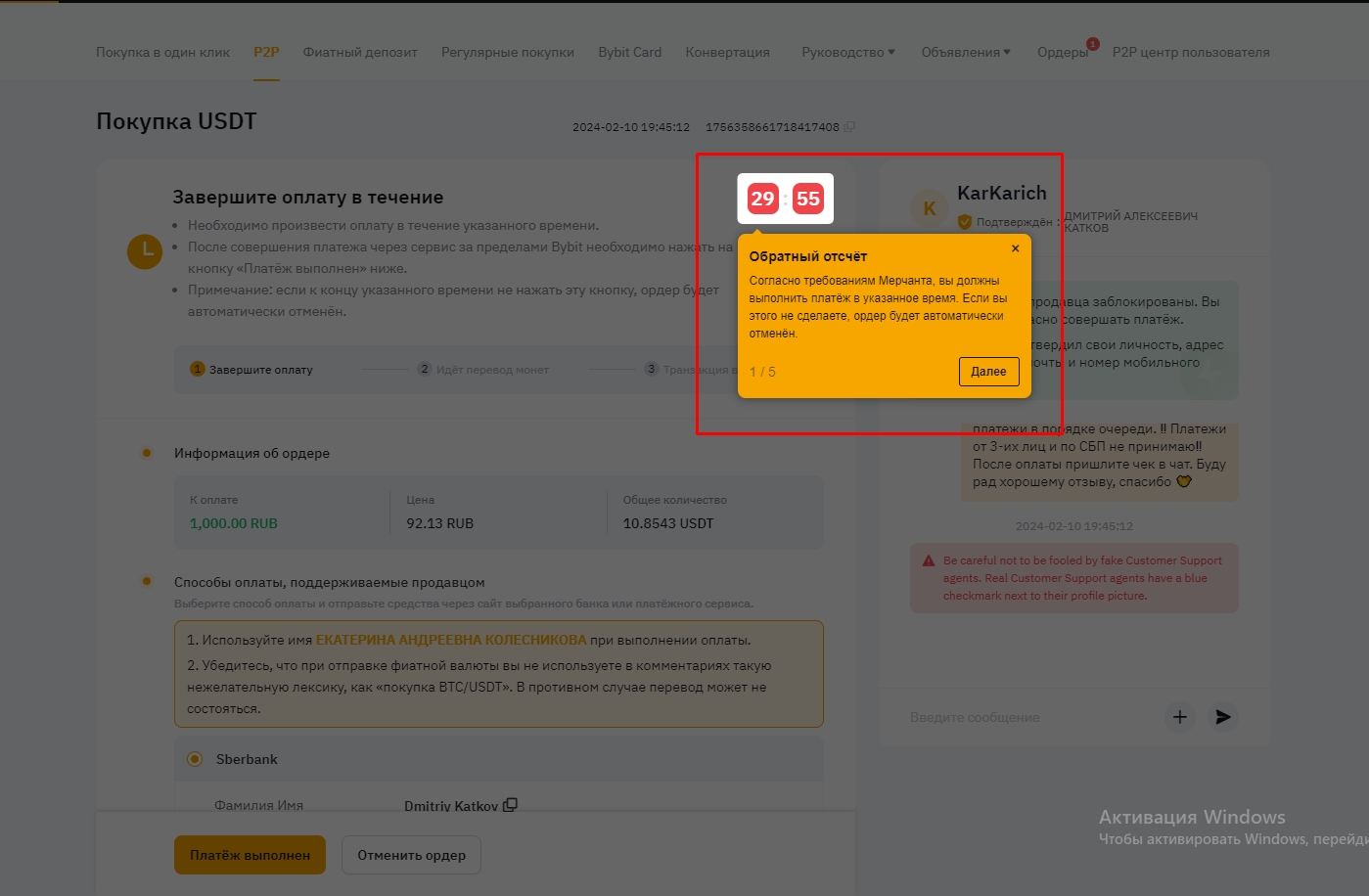Click the fake Customer Support warning message
1369x896 pixels.
pos(1074,578)
